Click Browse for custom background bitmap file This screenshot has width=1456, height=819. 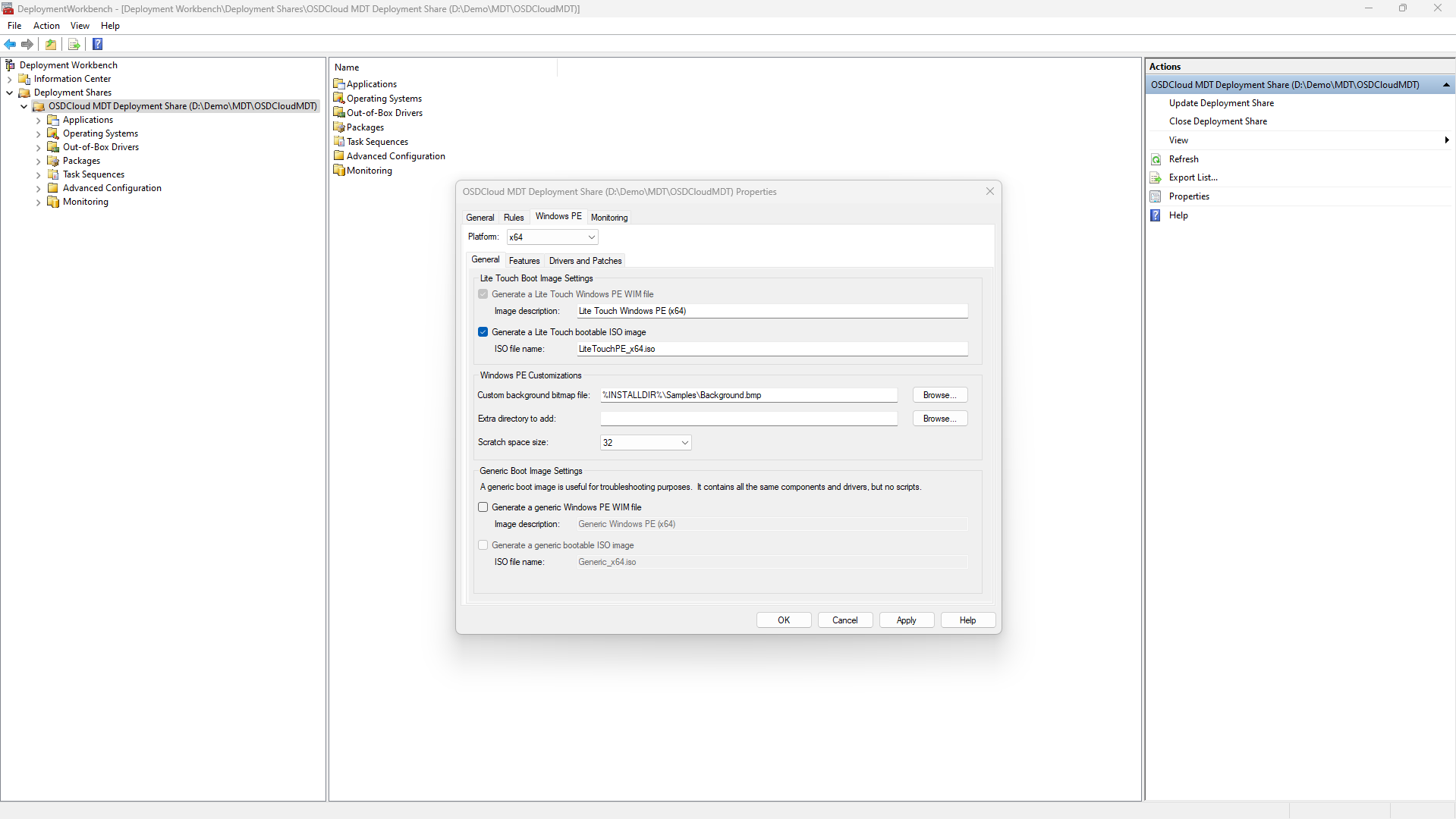(x=939, y=395)
